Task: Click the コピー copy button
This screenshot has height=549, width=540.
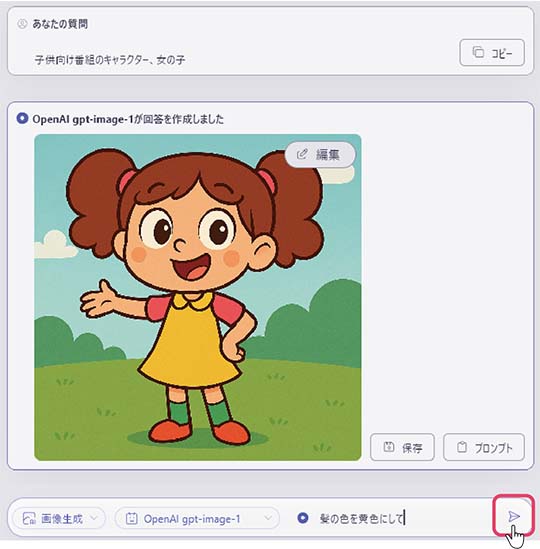Action: [x=492, y=53]
